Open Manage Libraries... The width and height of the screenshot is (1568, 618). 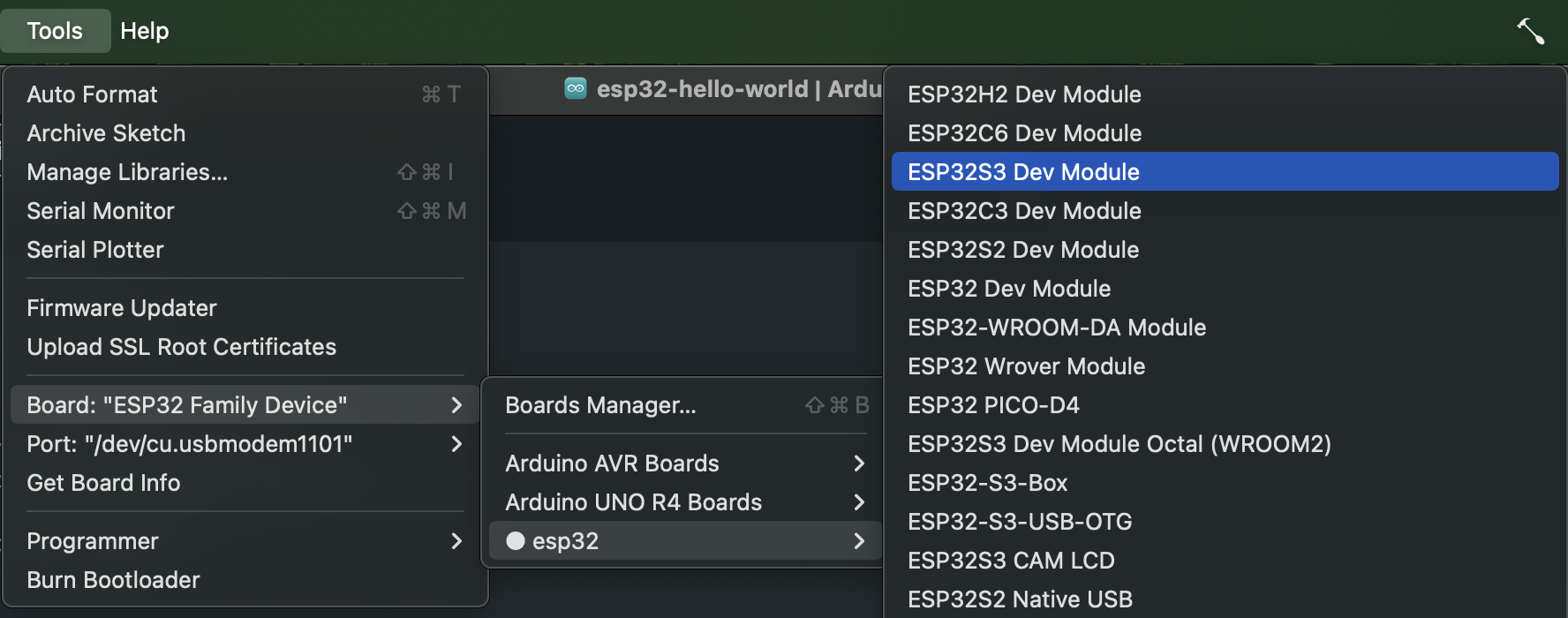click(245, 172)
